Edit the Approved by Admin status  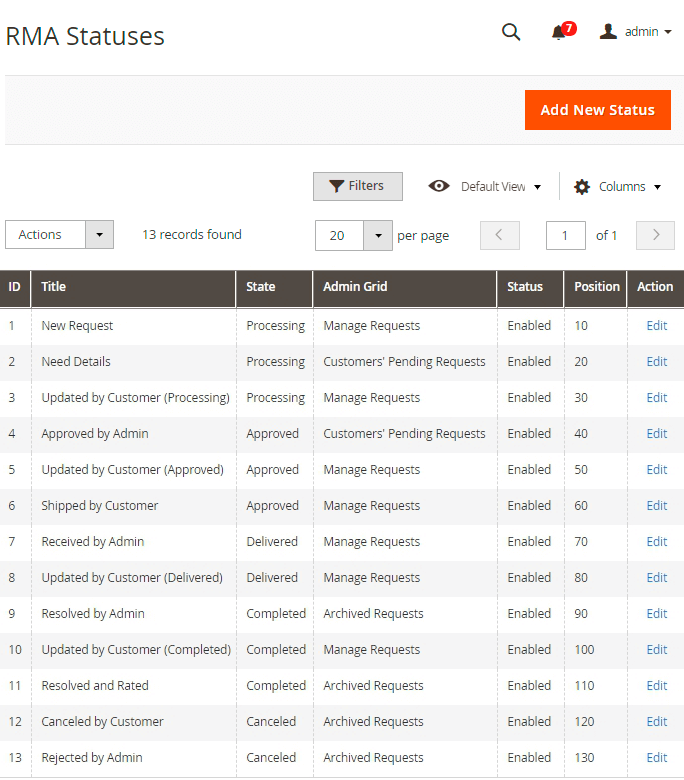tap(656, 434)
